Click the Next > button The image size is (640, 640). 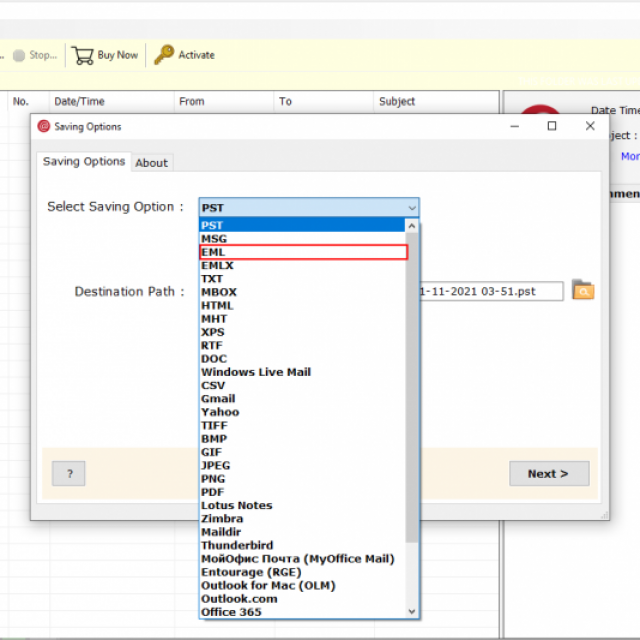[549, 473]
